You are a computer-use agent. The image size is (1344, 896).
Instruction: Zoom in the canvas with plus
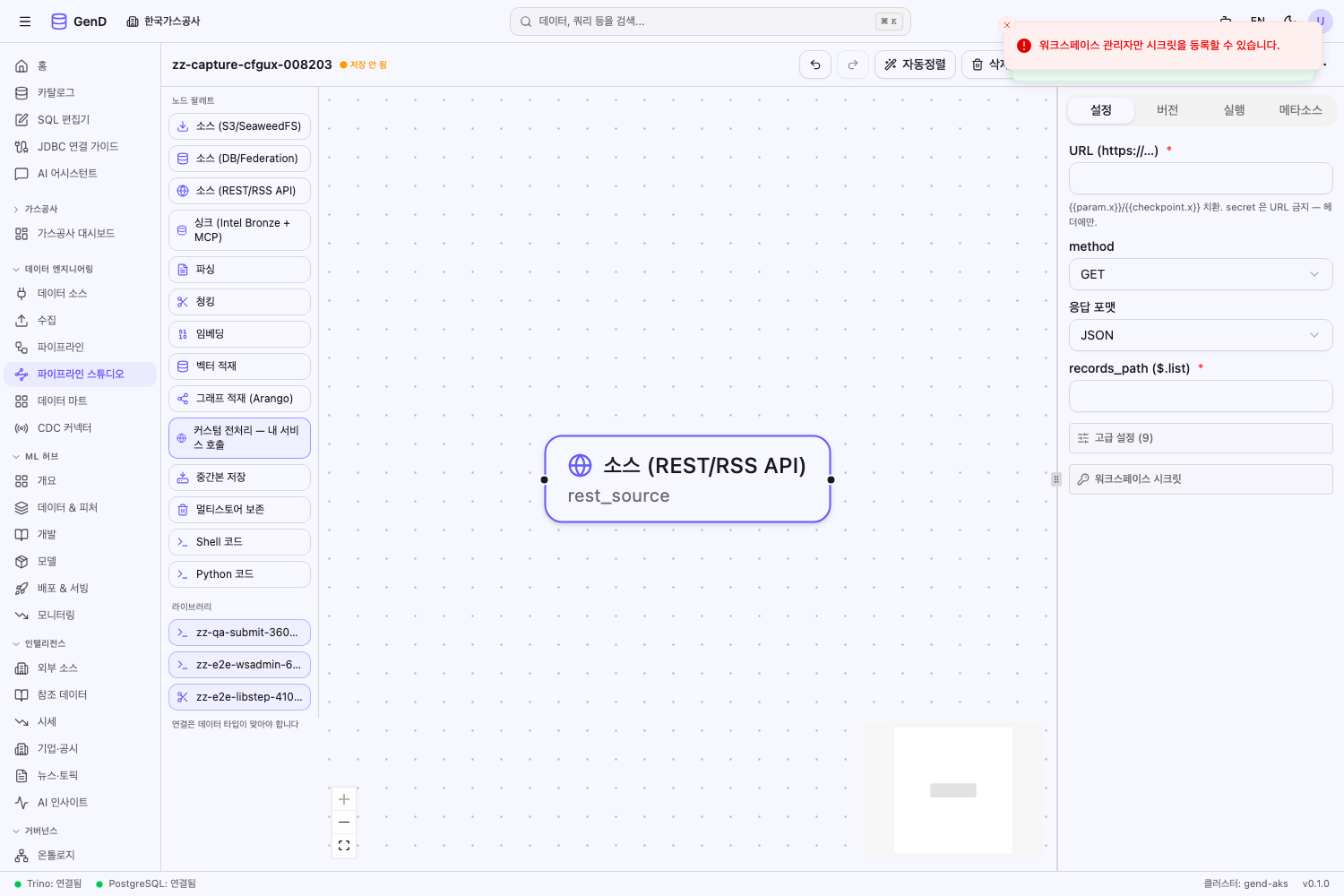click(x=344, y=799)
